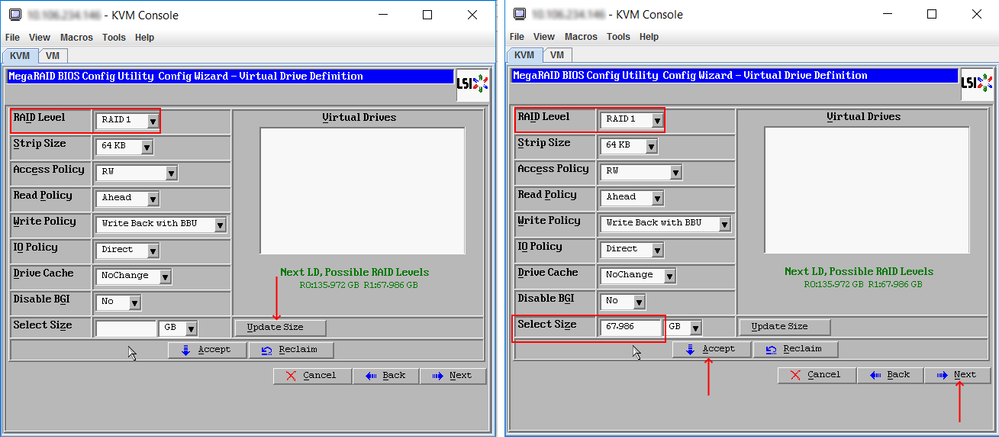
Task: Open Macros menu in right KVM Console
Action: pyautogui.click(x=581, y=37)
